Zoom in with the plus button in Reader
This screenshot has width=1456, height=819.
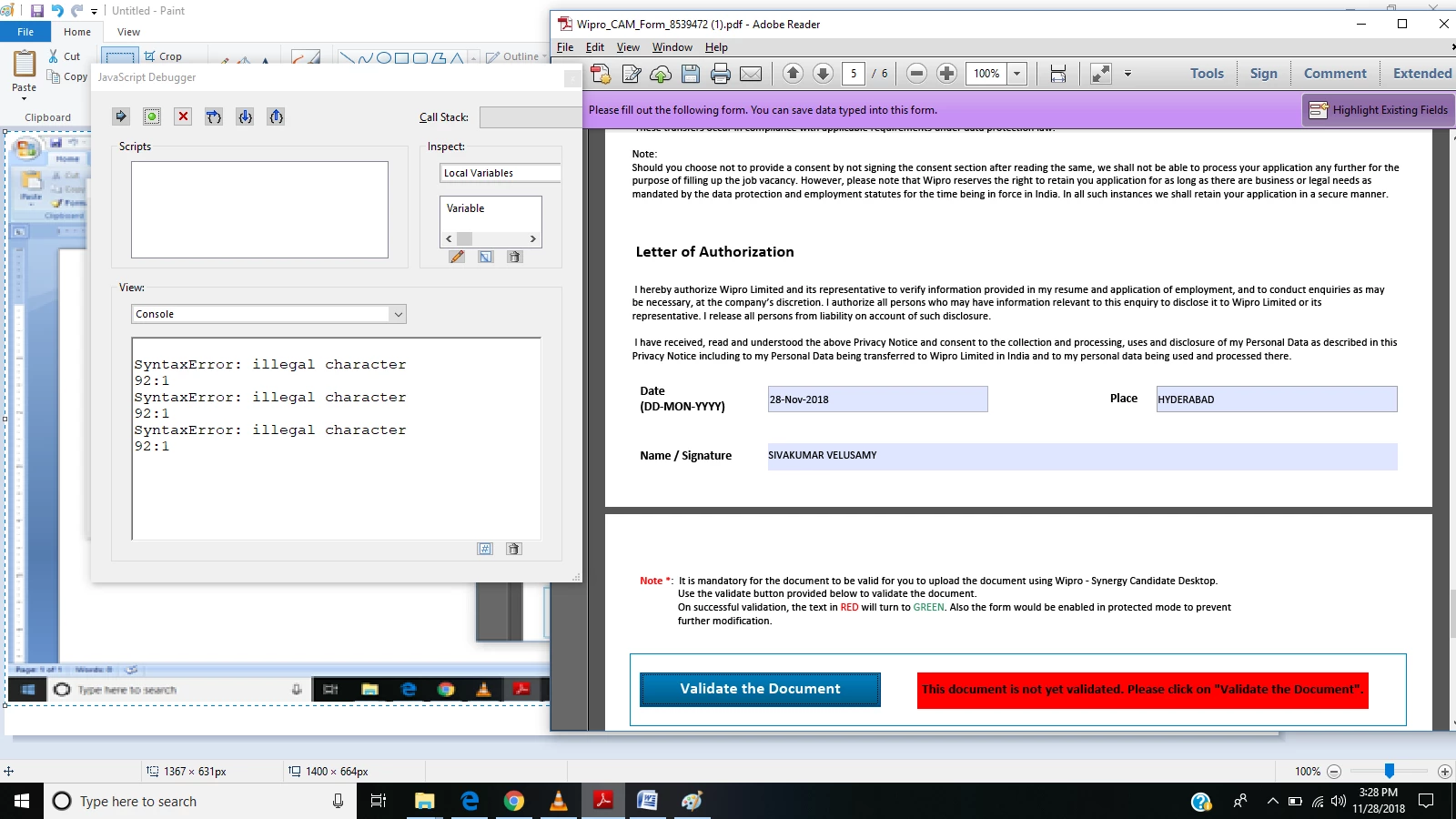pyautogui.click(x=946, y=74)
